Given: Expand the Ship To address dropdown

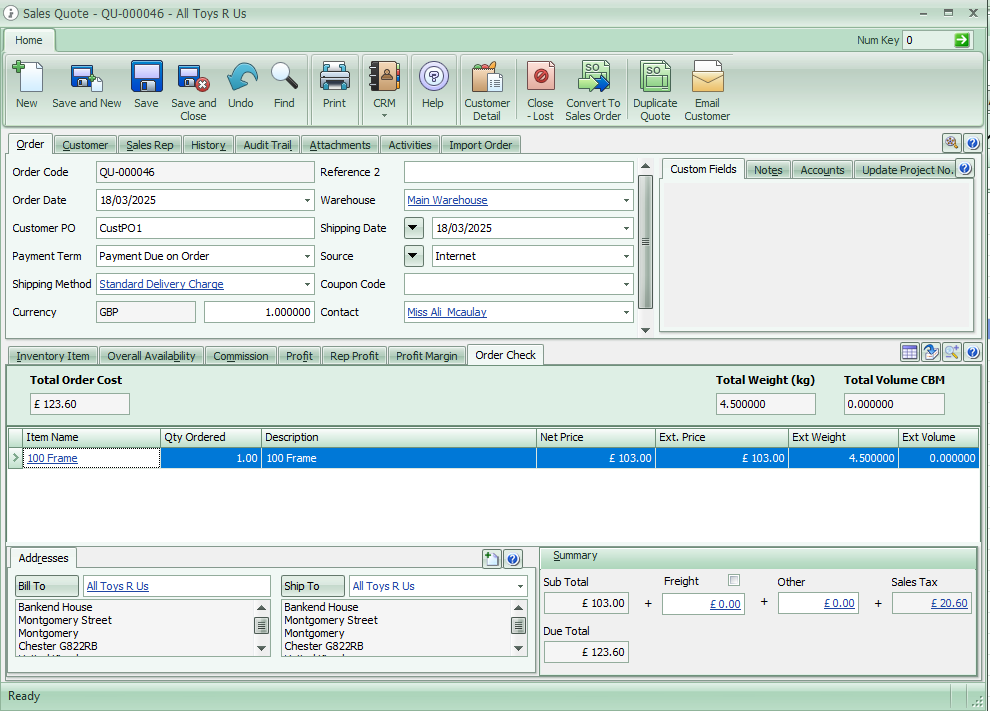Looking at the screenshot, I should pyautogui.click(x=519, y=586).
